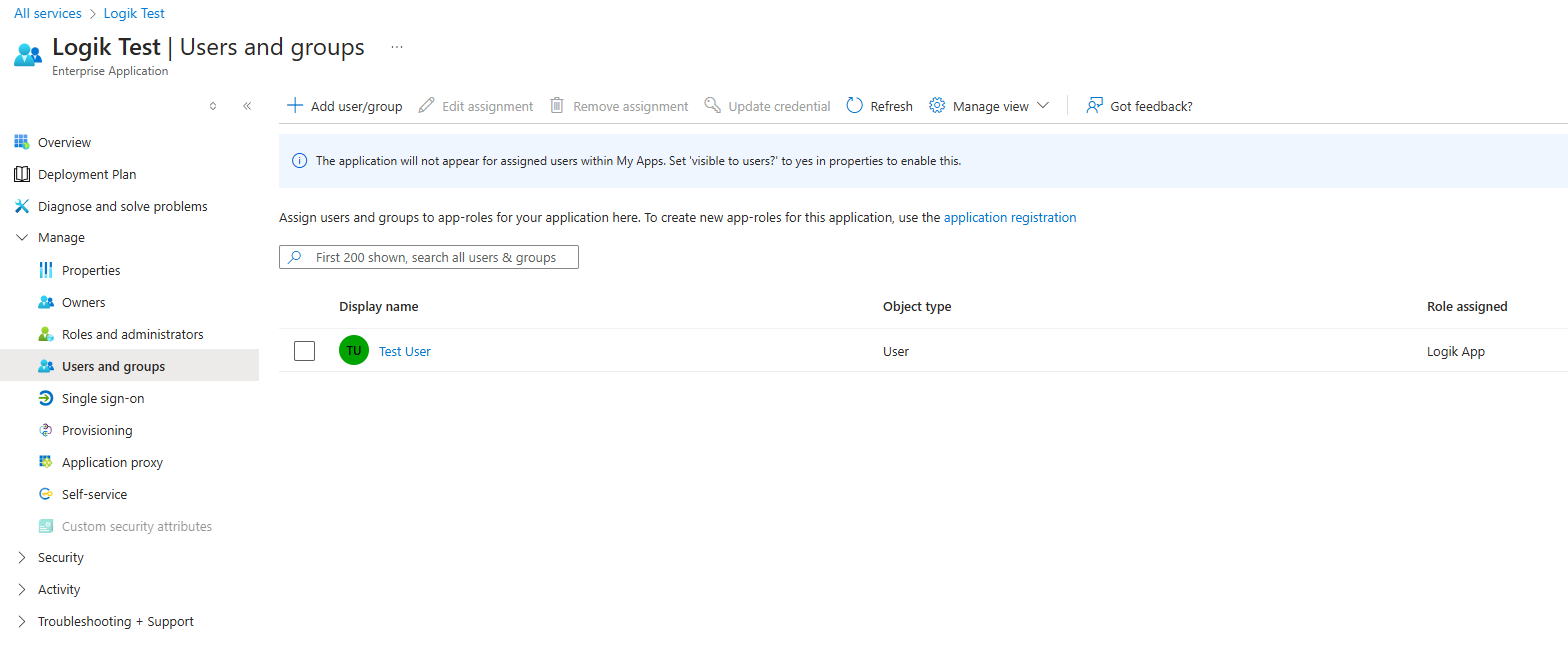
Task: Open the application registration link
Action: coord(1010,217)
